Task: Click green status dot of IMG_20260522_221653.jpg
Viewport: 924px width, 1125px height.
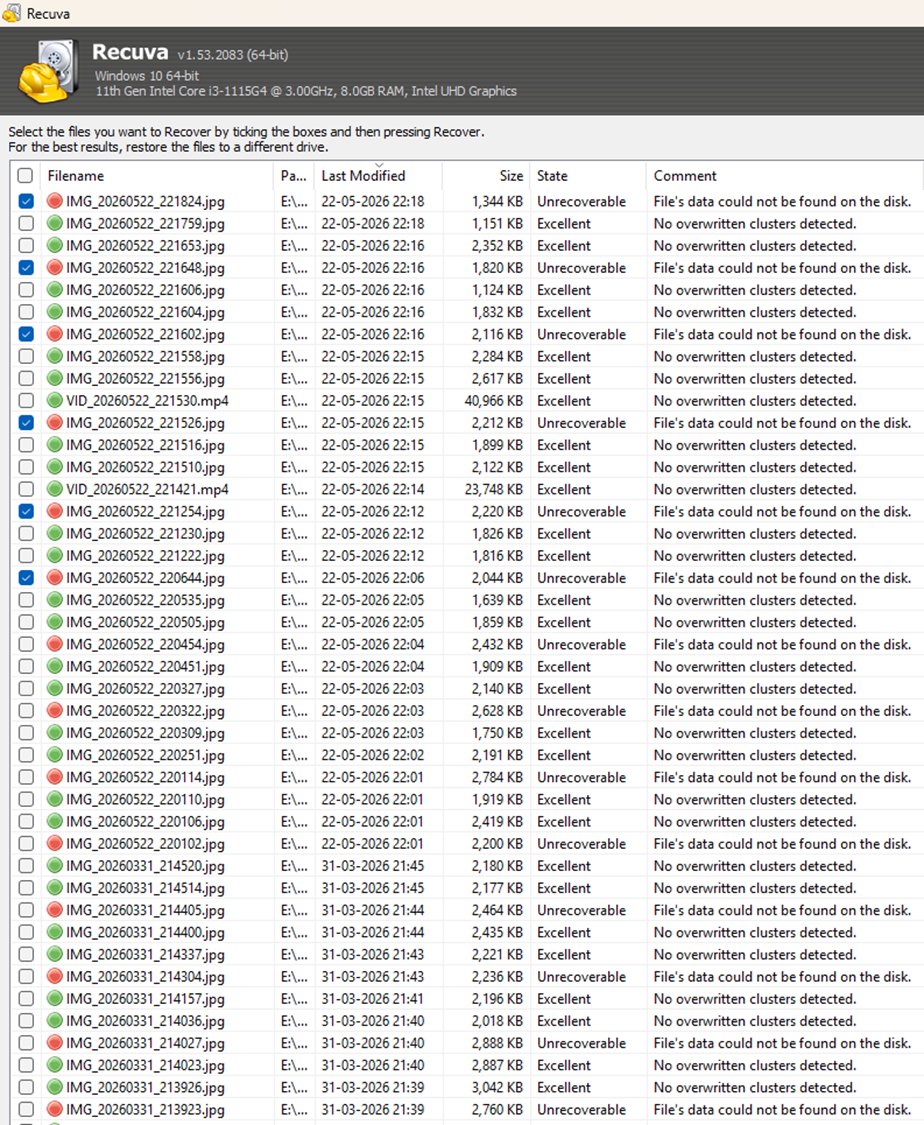Action: 55,245
